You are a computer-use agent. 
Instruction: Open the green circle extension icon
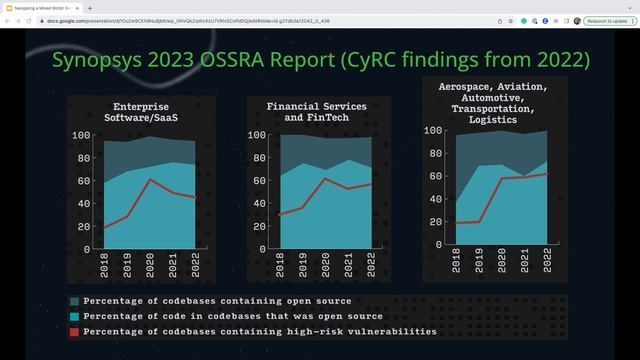point(524,21)
